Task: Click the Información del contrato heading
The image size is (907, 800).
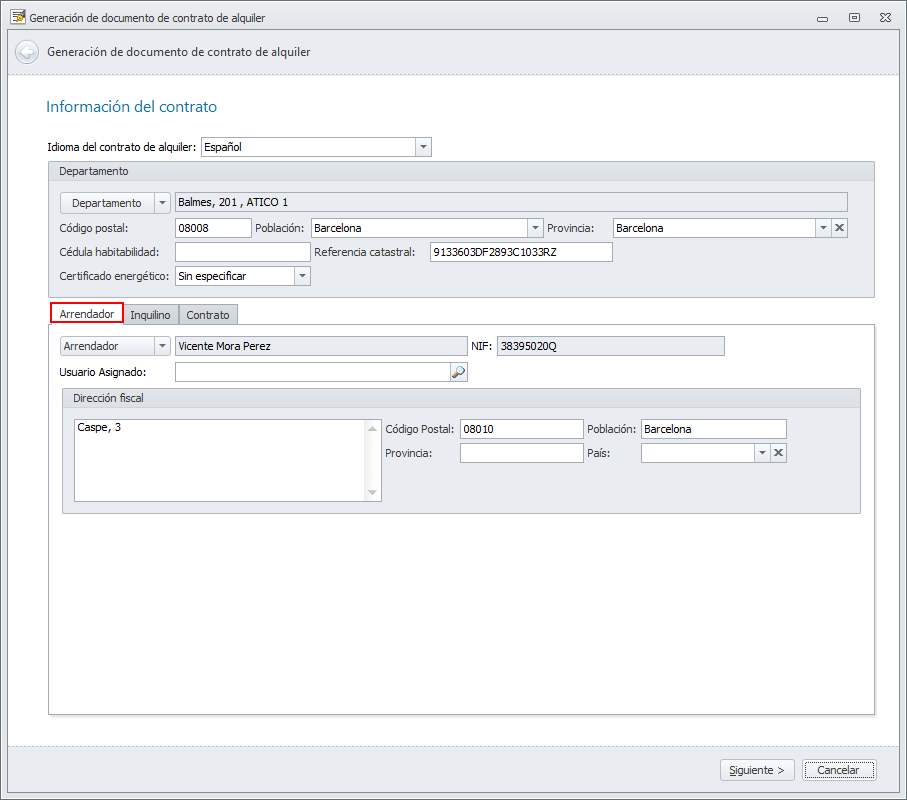Action: point(131,106)
